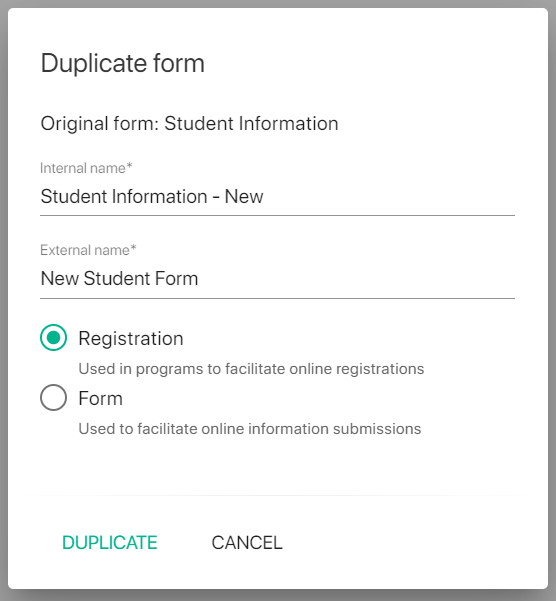Select the Form radio button
The height and width of the screenshot is (601, 556).
click(53, 397)
